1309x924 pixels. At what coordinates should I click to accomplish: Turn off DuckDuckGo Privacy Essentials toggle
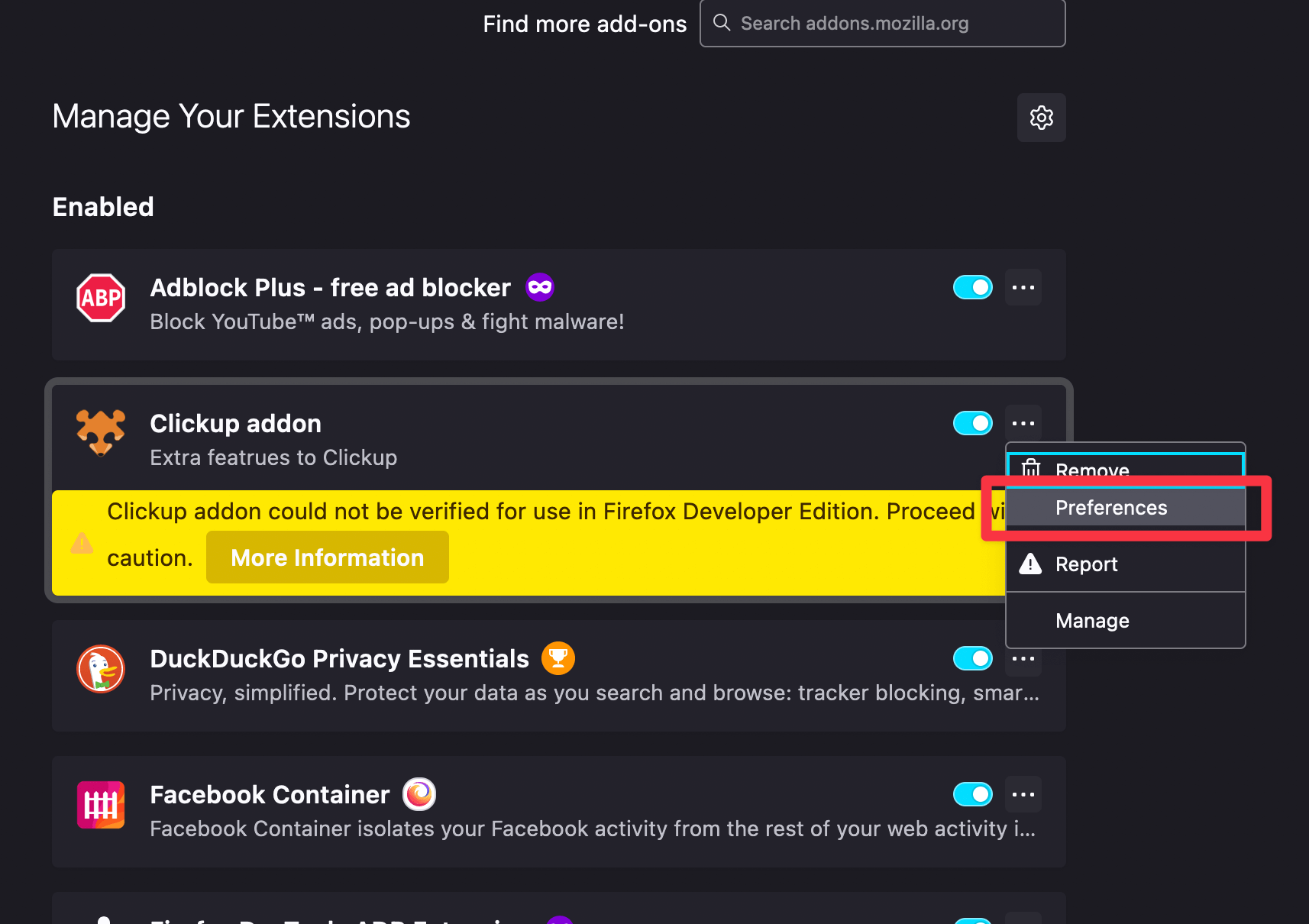(973, 658)
